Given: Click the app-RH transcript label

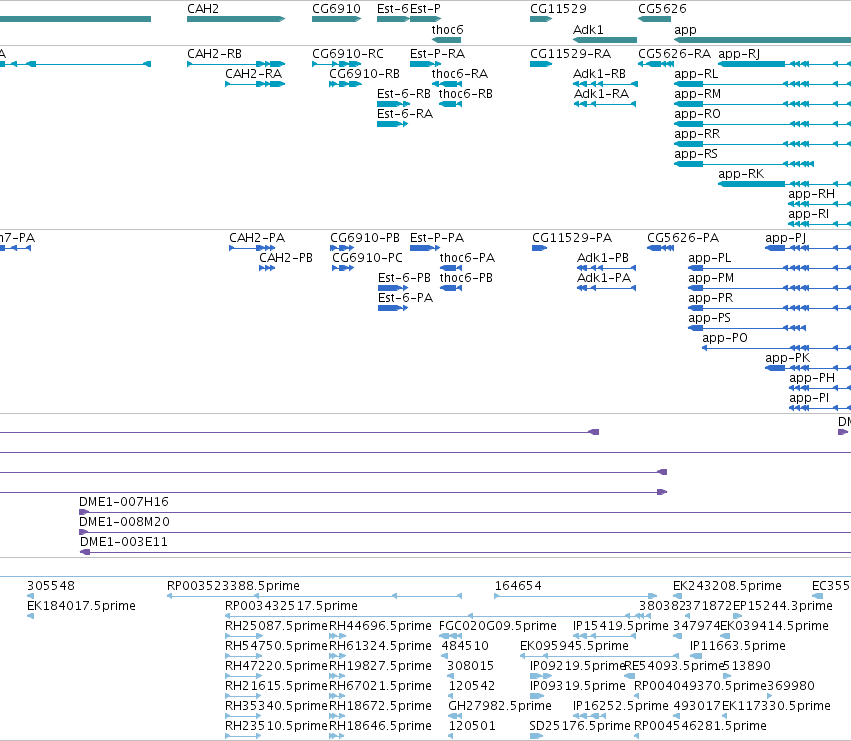Looking at the screenshot, I should (x=812, y=194).
